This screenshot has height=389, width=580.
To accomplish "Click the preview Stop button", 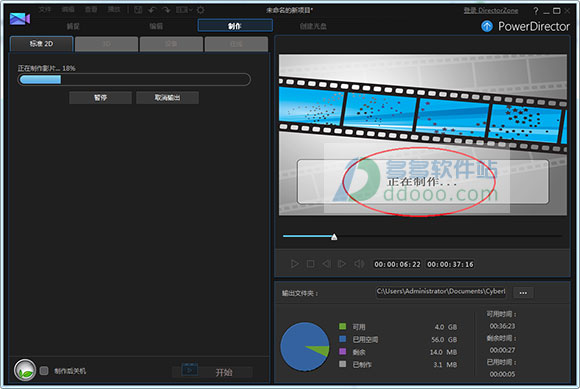I will [x=310, y=264].
